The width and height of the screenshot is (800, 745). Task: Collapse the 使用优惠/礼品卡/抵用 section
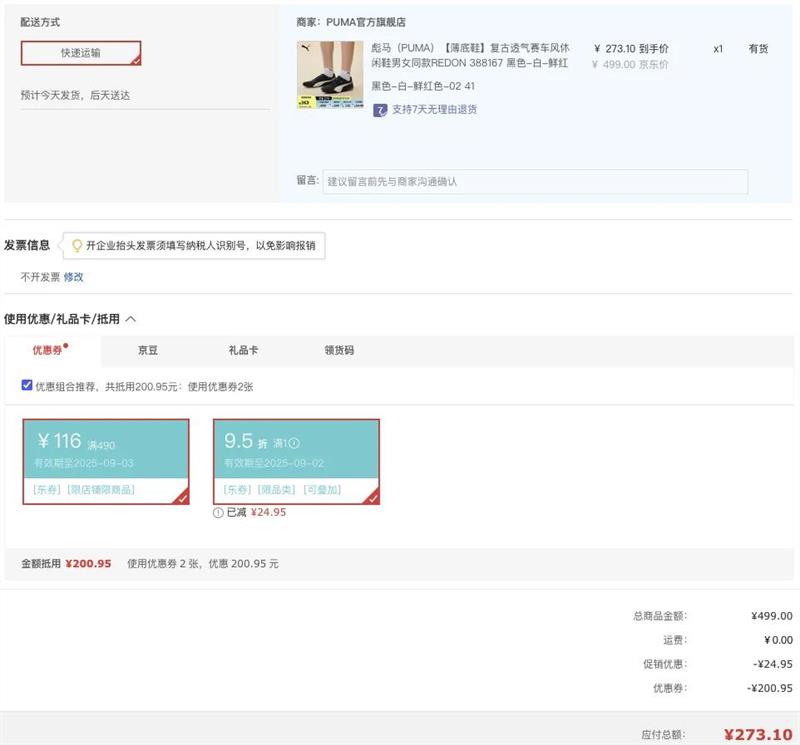pyautogui.click(x=130, y=319)
